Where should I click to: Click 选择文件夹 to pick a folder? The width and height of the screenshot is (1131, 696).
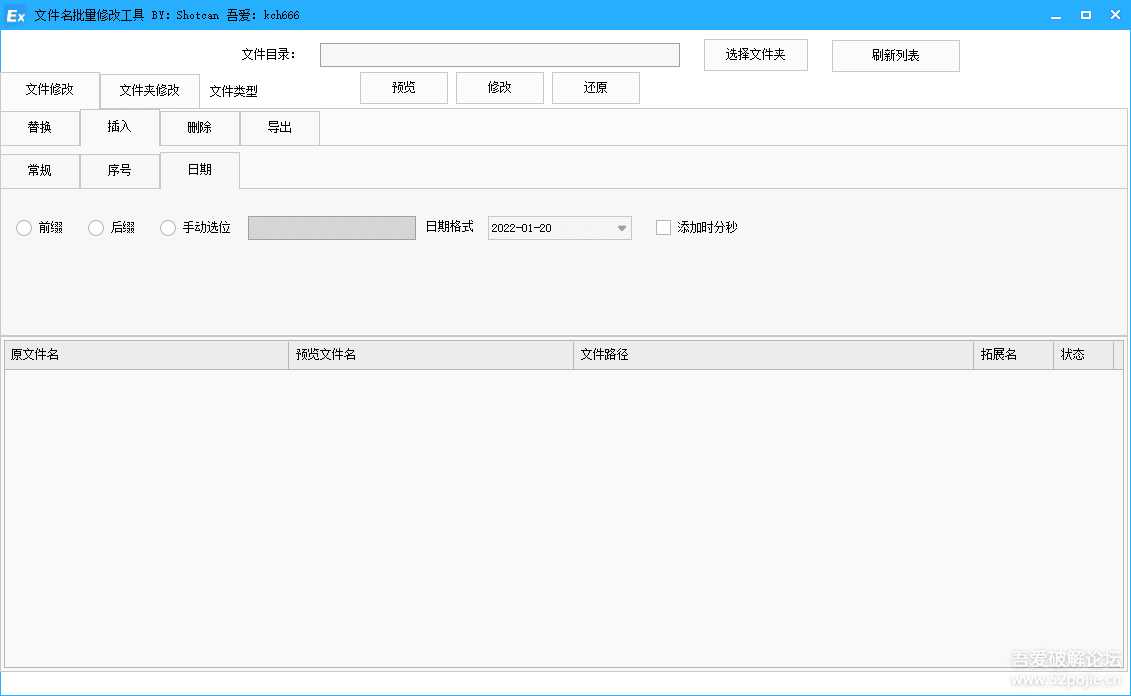(755, 55)
